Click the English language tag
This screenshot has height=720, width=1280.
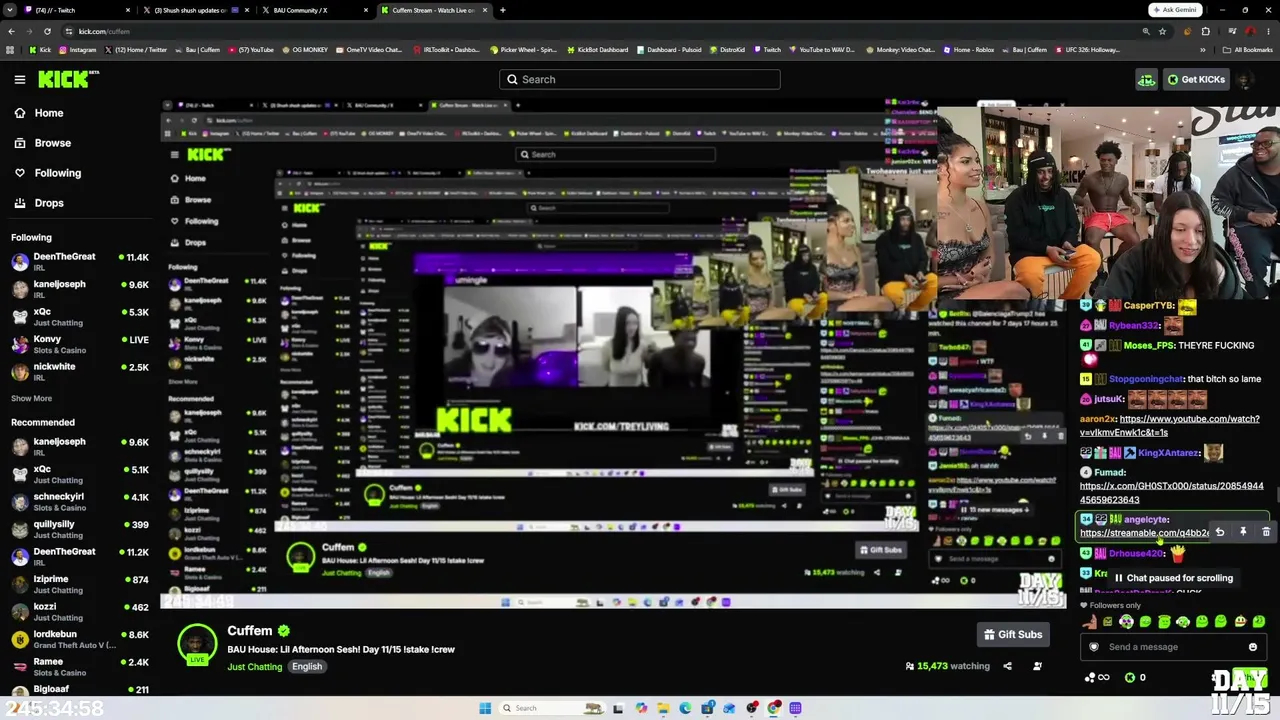click(x=307, y=667)
